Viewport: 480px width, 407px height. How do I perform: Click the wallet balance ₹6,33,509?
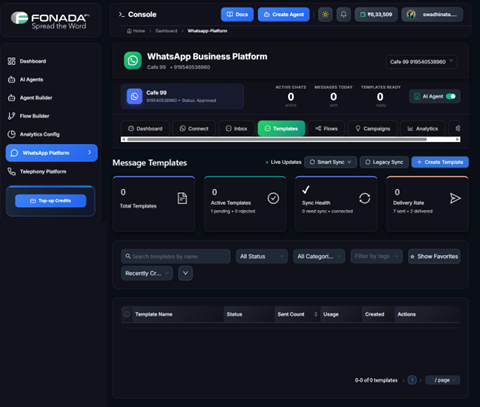[376, 15]
